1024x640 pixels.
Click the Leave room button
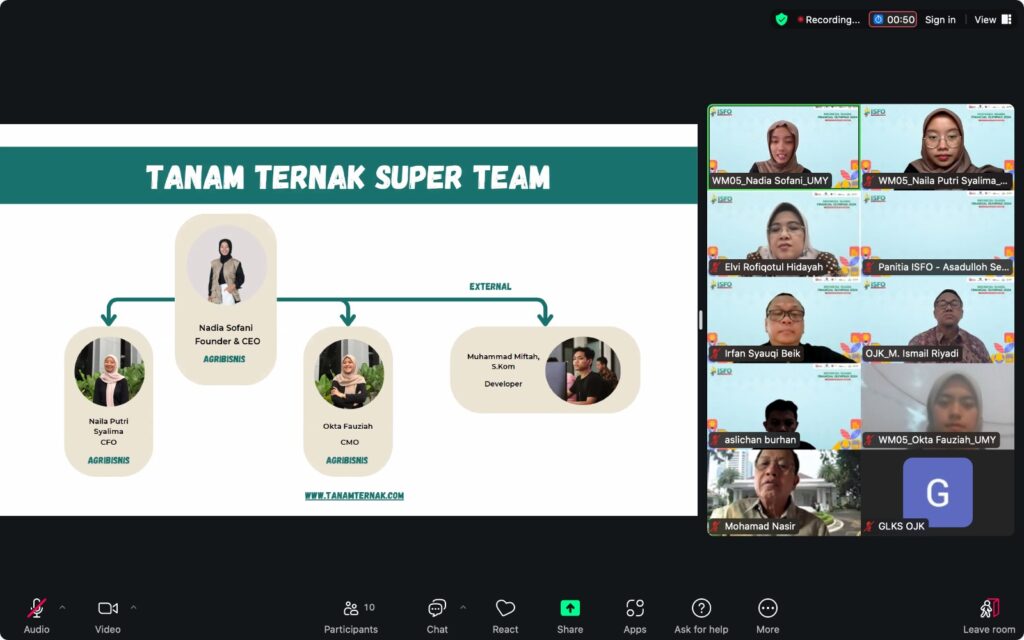989,615
